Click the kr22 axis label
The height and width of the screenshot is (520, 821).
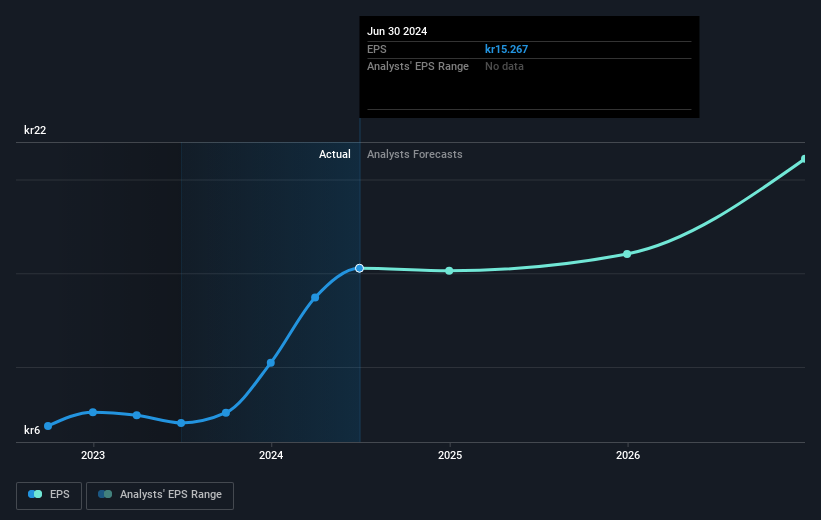click(35, 130)
